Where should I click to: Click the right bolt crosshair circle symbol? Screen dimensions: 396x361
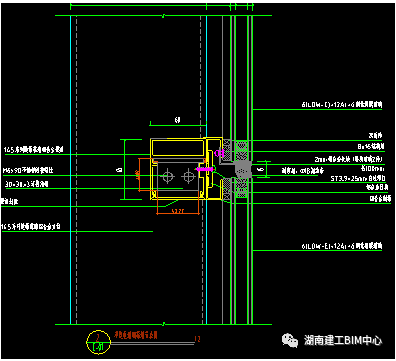[x=189, y=176]
